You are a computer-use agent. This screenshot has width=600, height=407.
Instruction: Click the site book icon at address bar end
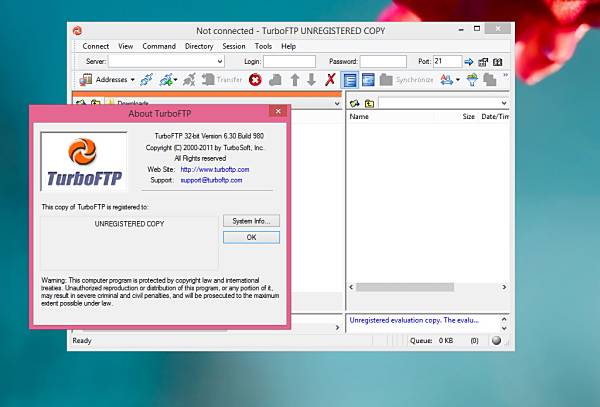pos(497,62)
